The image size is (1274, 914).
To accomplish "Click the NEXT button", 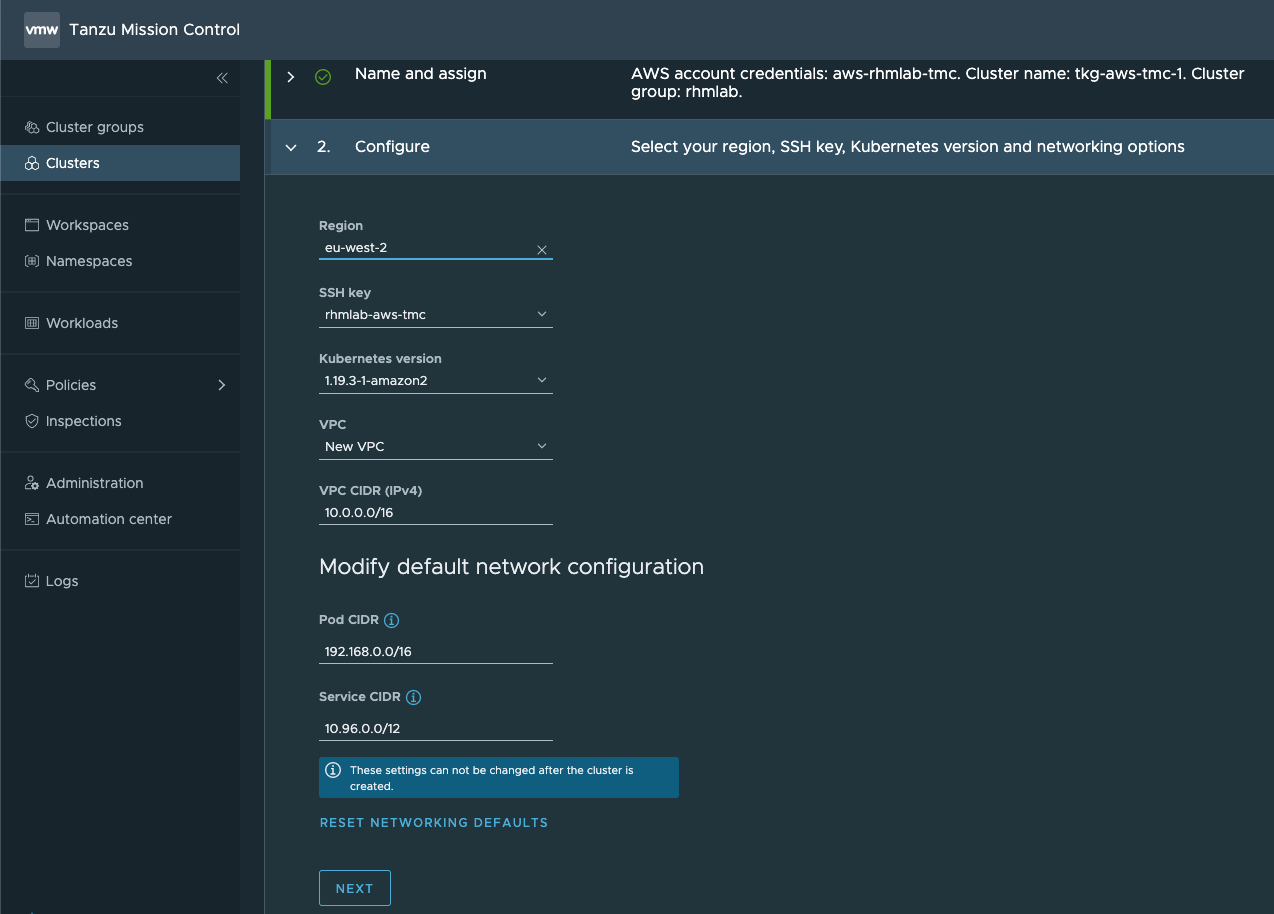I will pos(355,888).
